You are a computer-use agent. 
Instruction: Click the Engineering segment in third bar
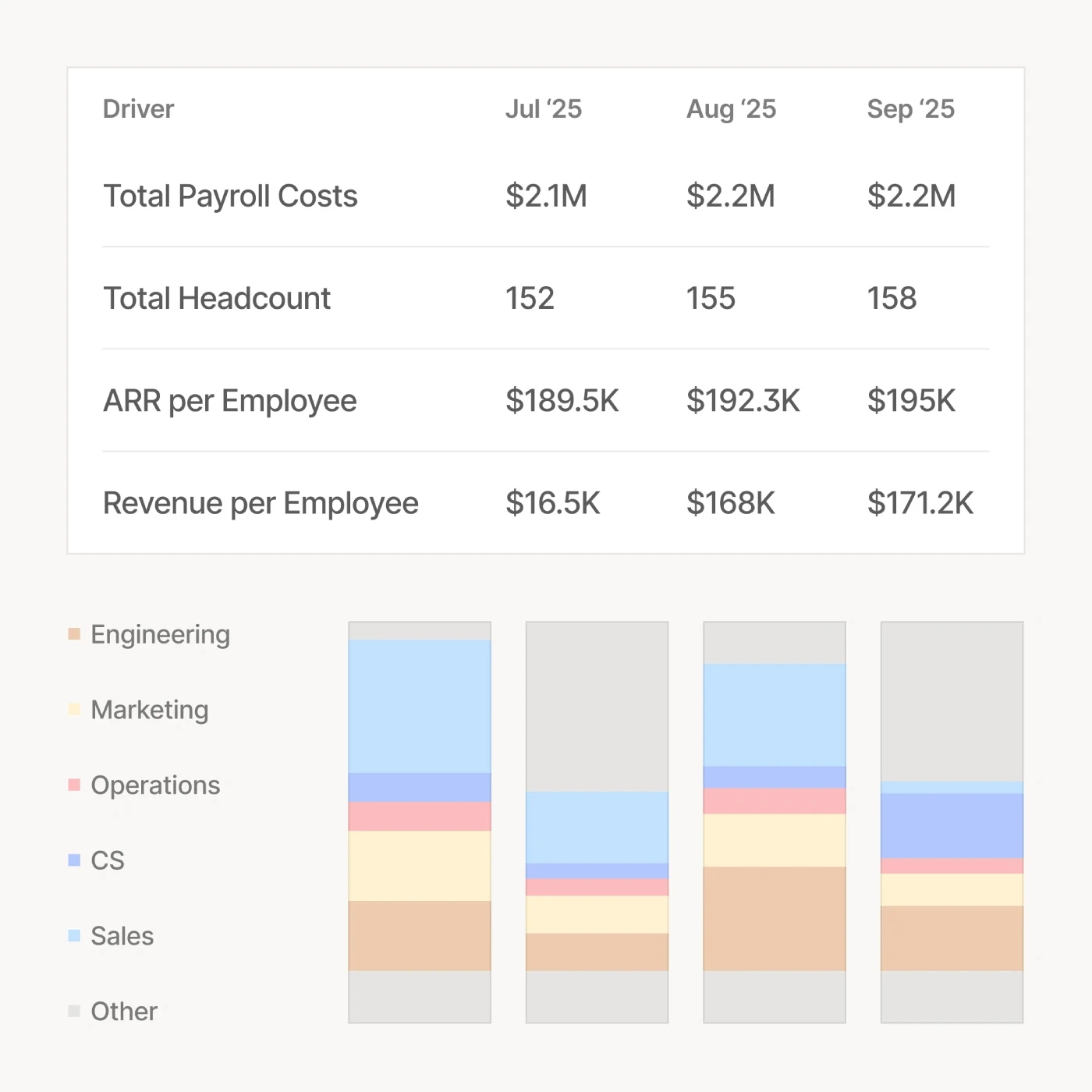(775, 919)
